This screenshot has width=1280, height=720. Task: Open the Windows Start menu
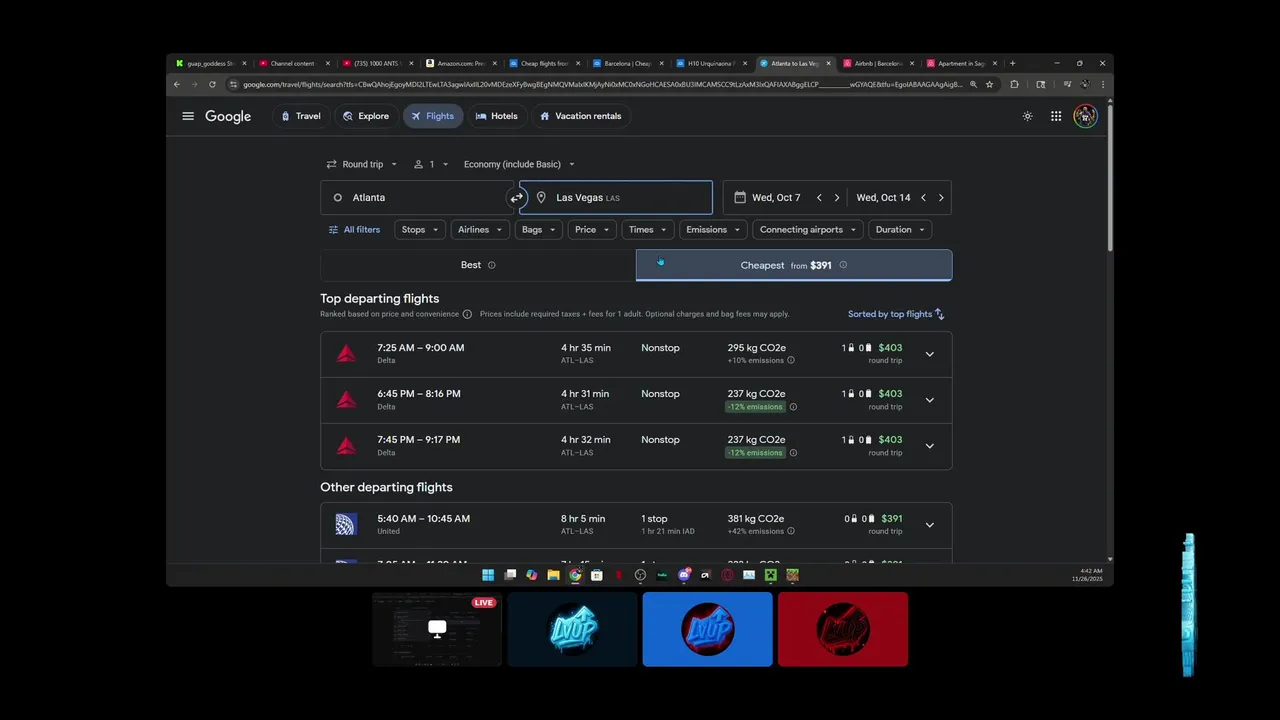(488, 575)
